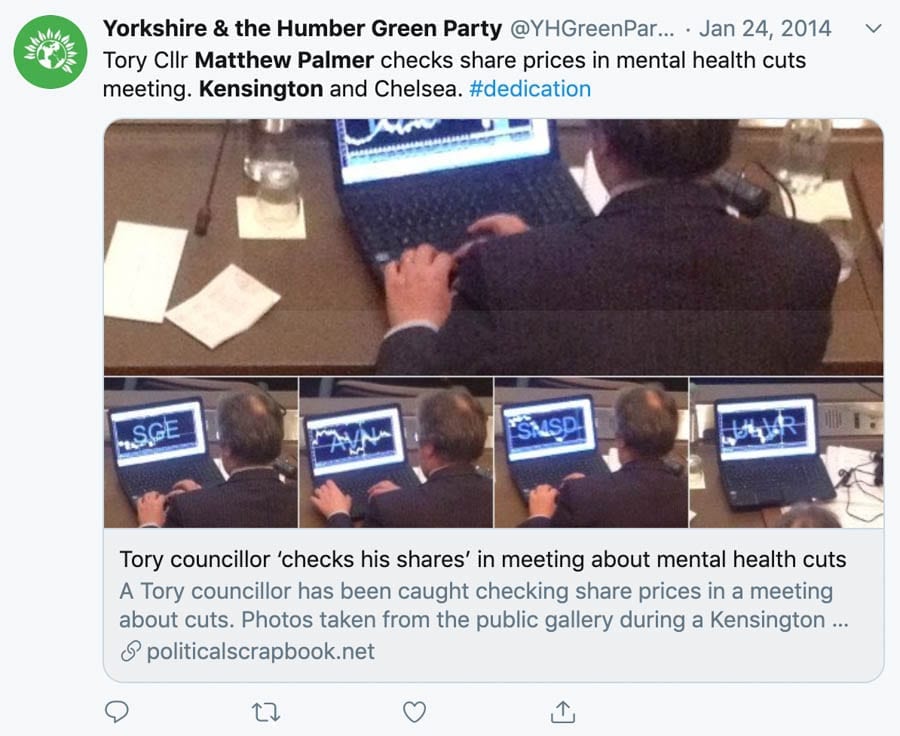Screen dimensions: 900x736
Task: Open the #dedication hashtag
Action: pyautogui.click(x=530, y=89)
